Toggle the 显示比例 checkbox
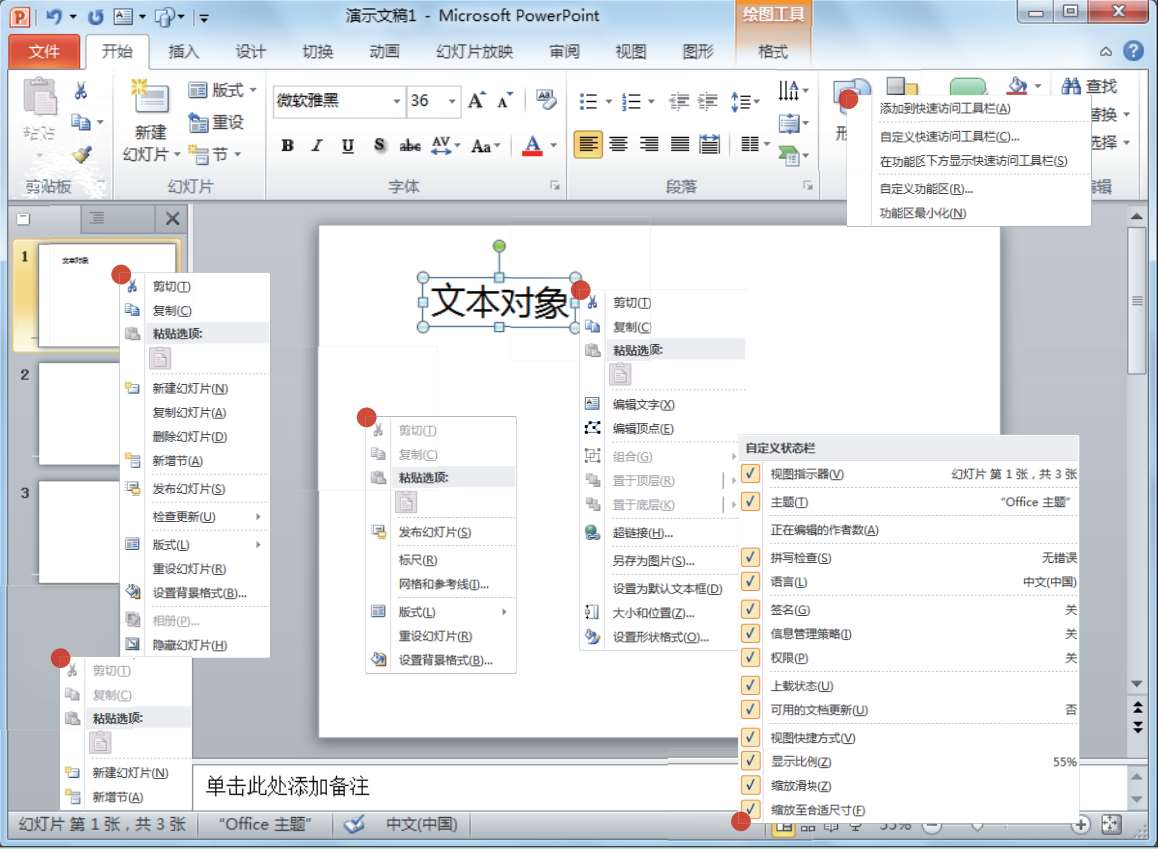 pos(752,761)
